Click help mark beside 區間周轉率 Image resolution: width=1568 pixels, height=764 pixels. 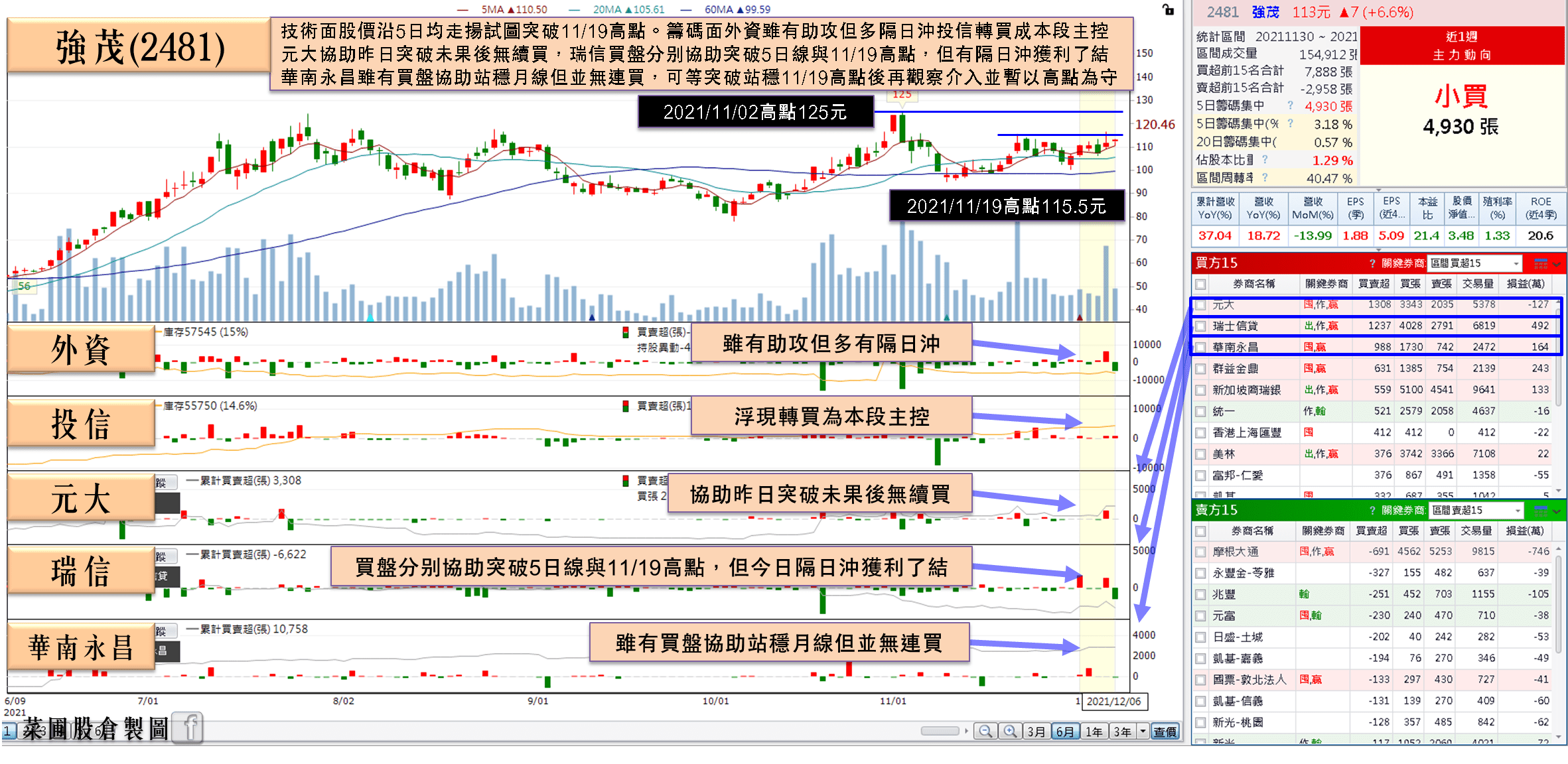pyautogui.click(x=1265, y=178)
